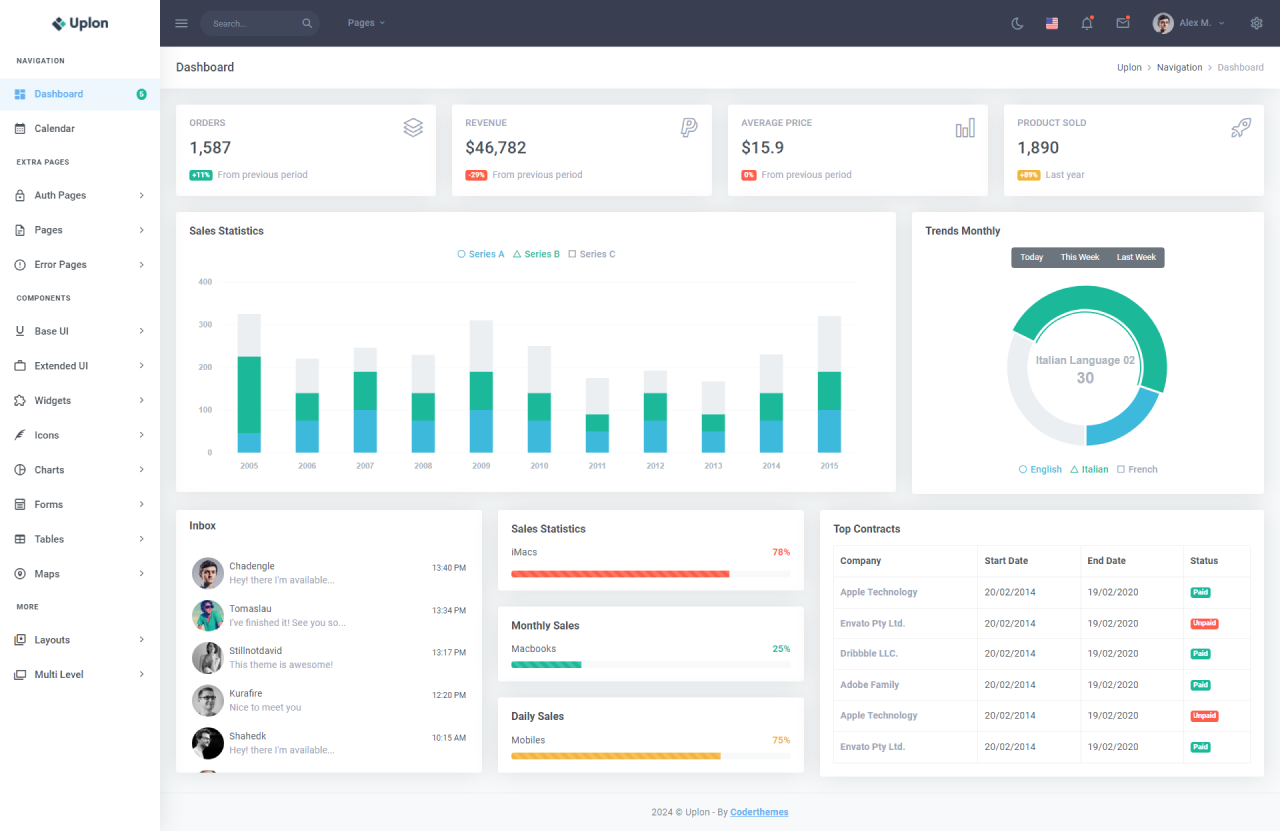The width and height of the screenshot is (1280, 831).
Task: Click the Calendar sidebar icon
Action: 20,129
